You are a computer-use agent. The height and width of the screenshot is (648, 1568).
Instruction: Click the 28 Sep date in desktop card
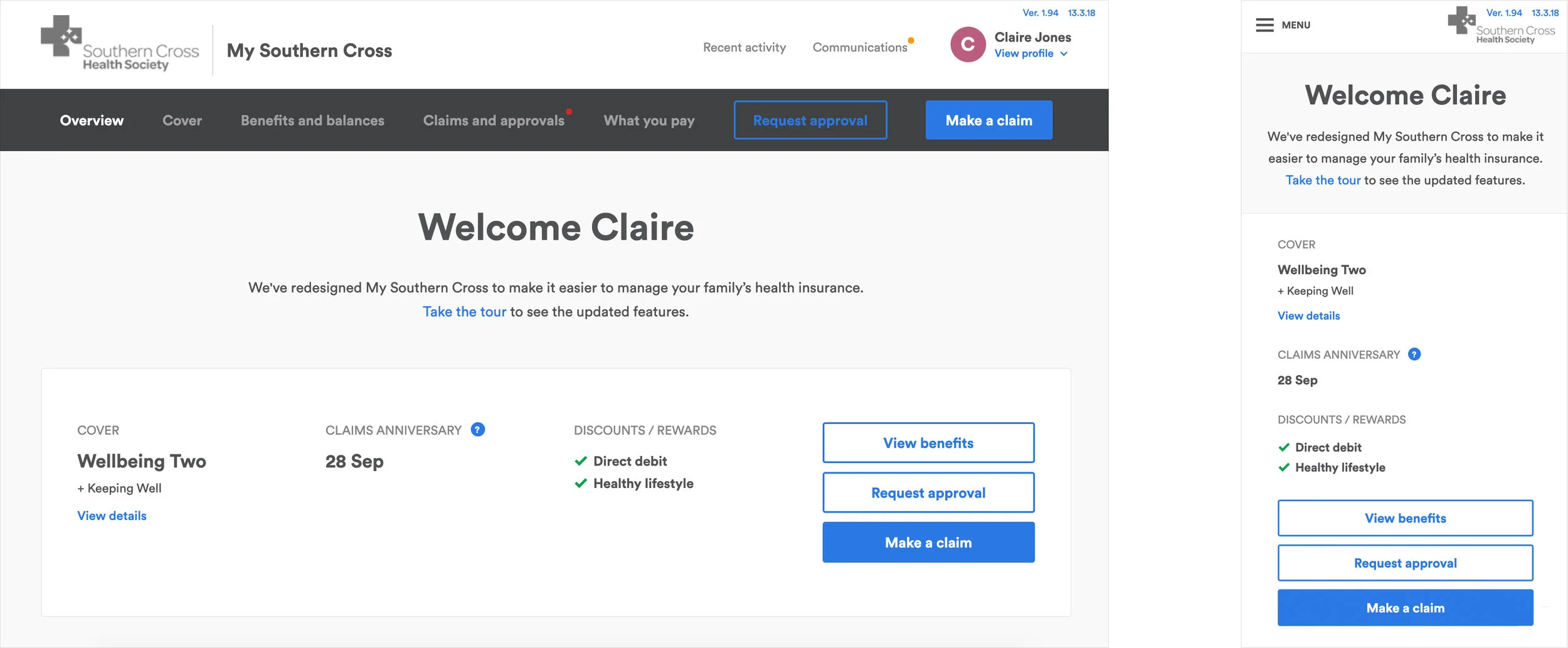(x=354, y=461)
